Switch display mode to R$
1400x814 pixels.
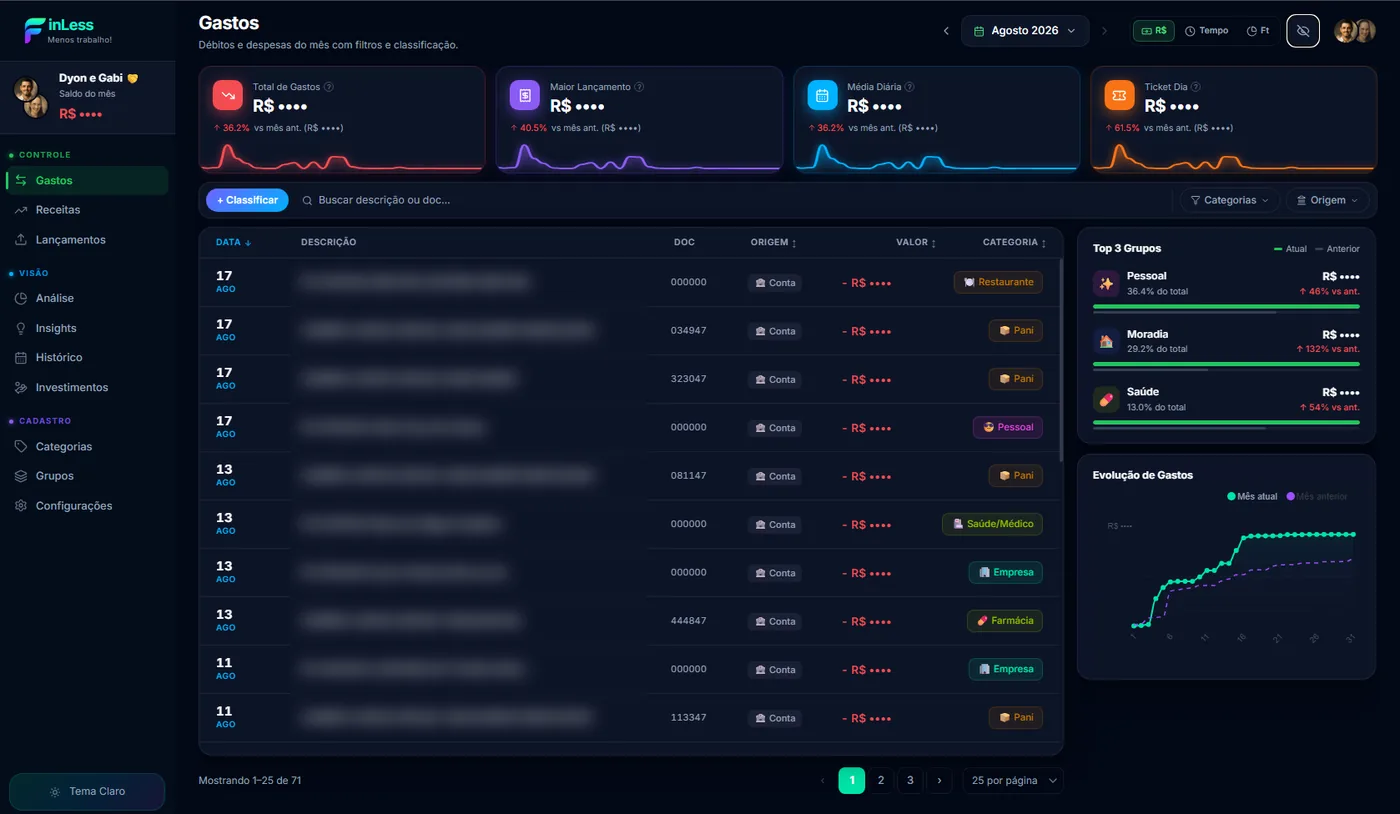pyautogui.click(x=1154, y=31)
